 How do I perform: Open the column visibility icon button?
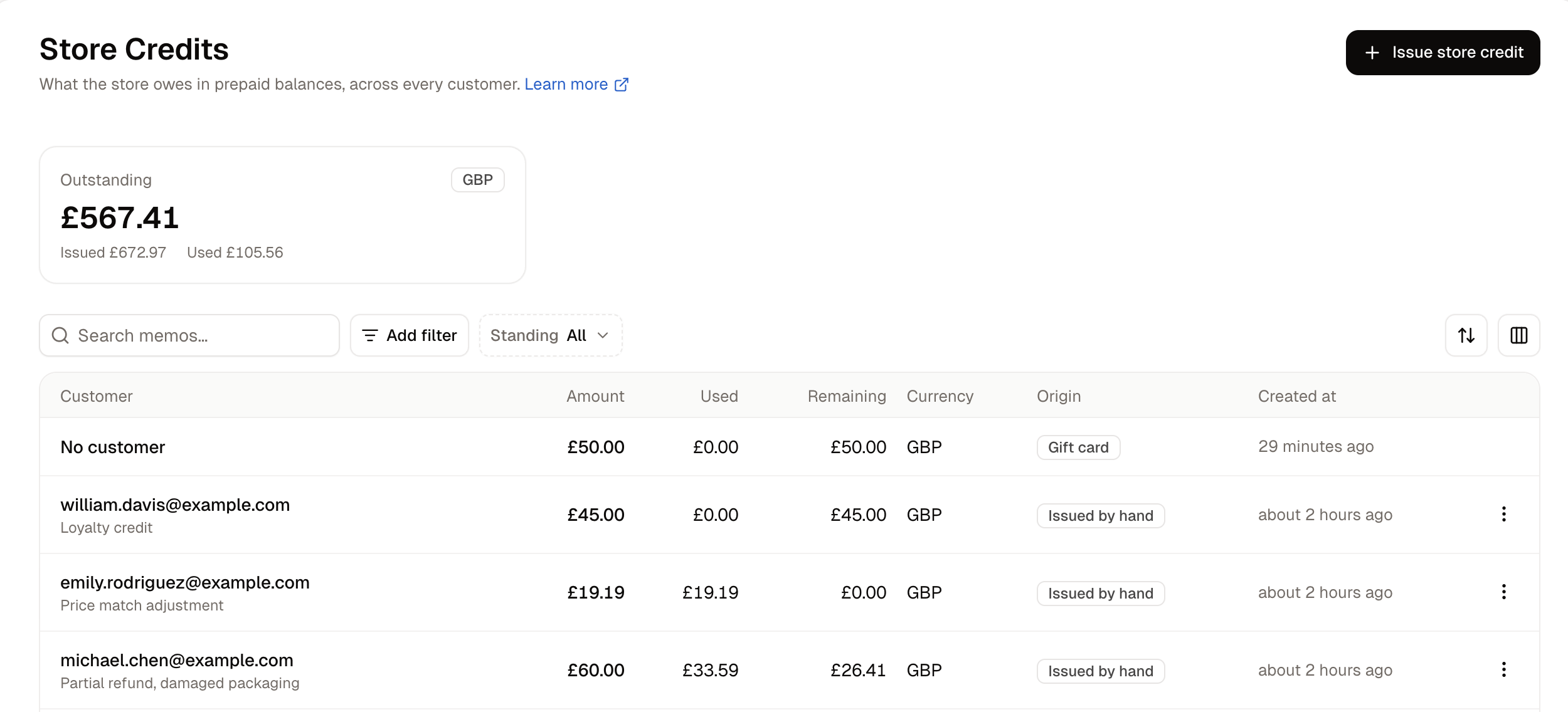point(1518,335)
